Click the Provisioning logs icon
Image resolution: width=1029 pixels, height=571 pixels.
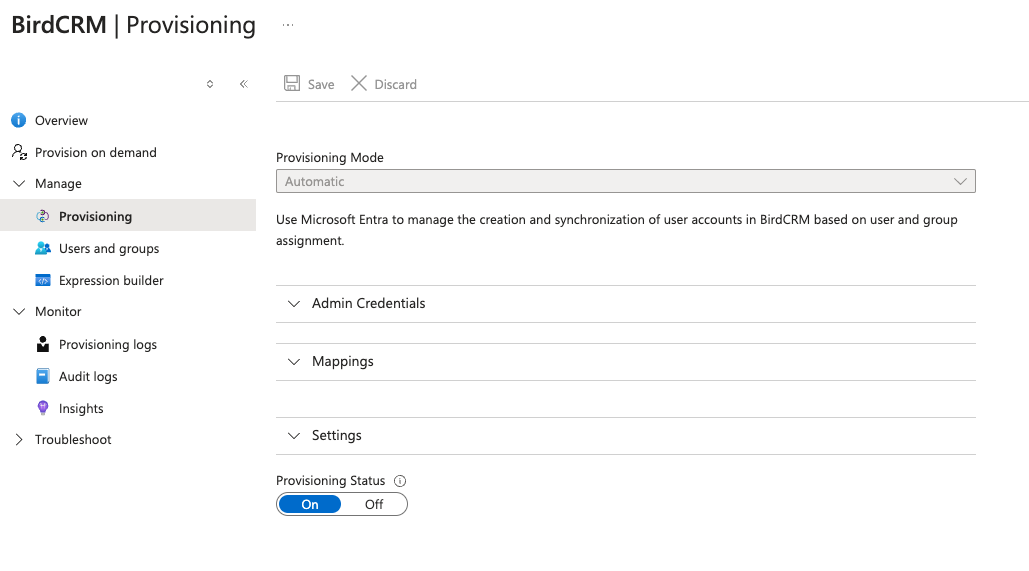tap(43, 344)
